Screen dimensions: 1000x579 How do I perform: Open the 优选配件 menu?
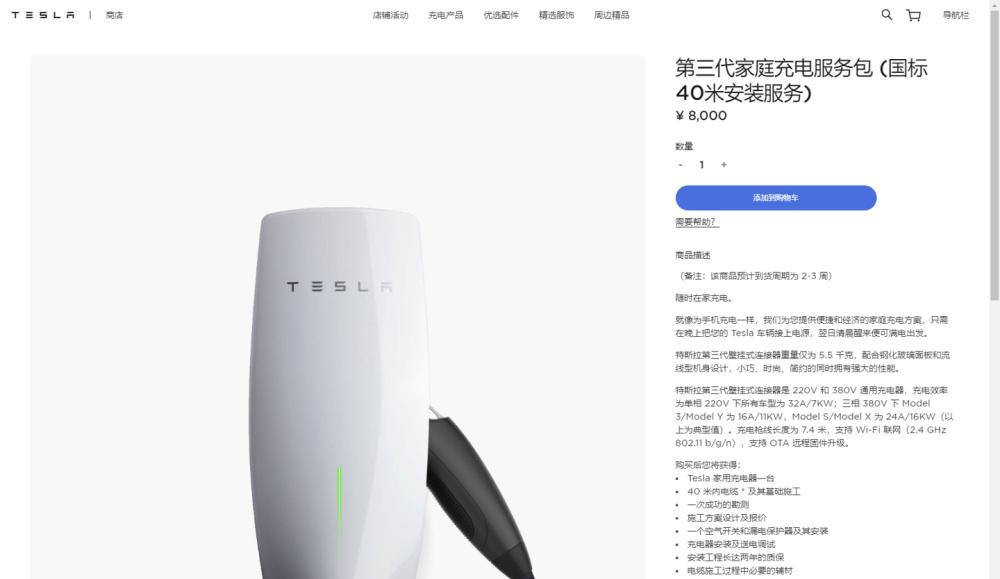(501, 15)
